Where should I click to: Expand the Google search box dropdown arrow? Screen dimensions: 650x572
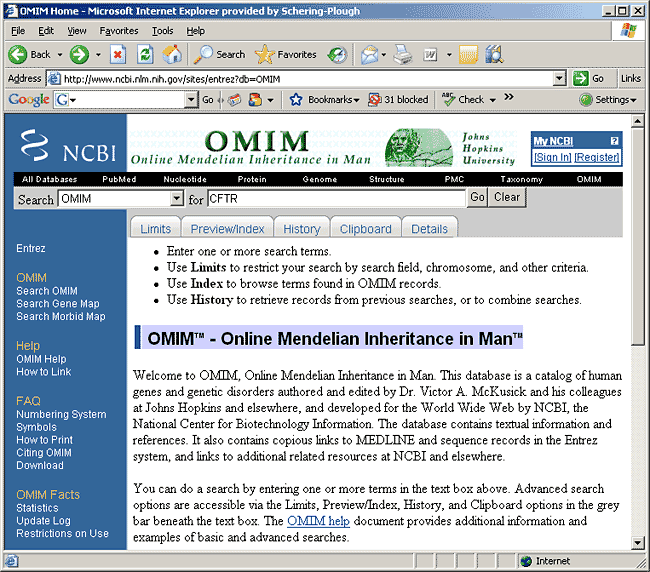(191, 99)
